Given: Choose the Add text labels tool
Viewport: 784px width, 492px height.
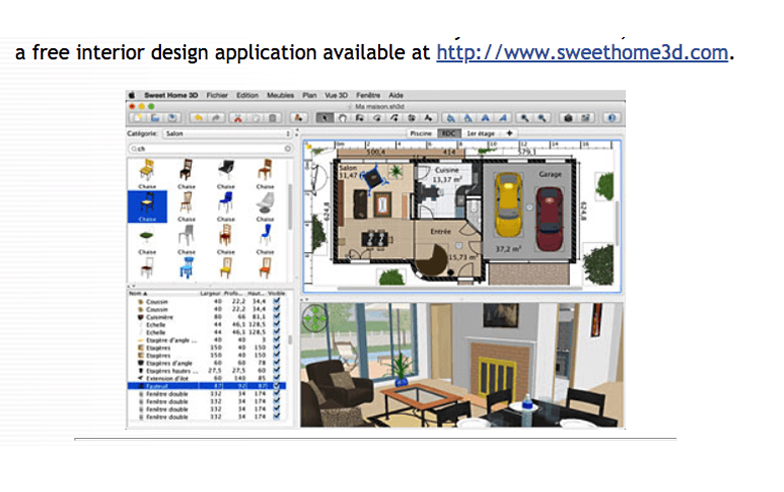Looking at the screenshot, I should [x=429, y=118].
